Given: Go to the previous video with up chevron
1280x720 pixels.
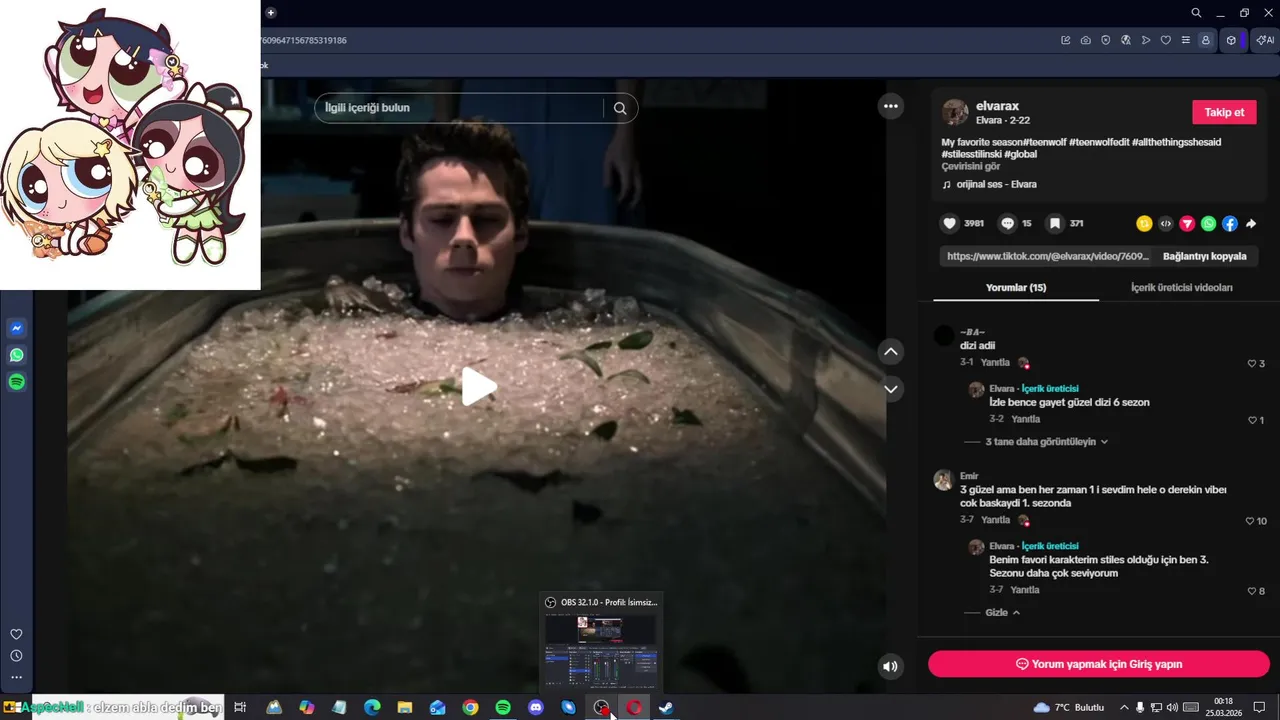Looking at the screenshot, I should click(x=891, y=351).
